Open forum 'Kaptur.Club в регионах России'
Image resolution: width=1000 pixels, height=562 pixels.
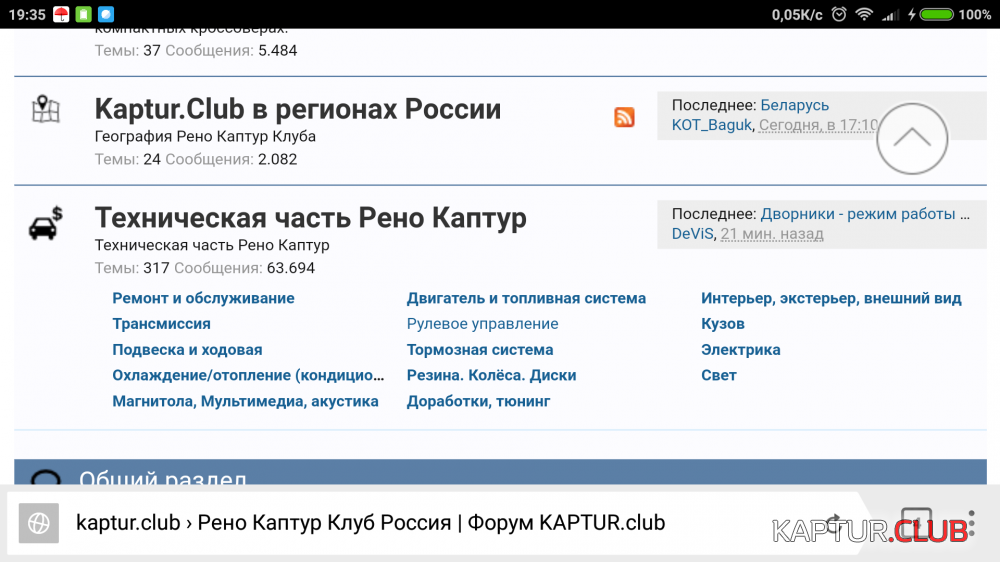coord(297,109)
